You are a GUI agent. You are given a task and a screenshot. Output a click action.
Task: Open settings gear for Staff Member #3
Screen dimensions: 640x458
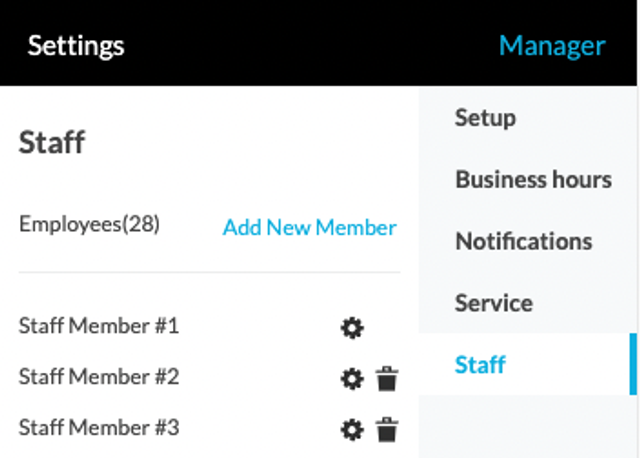tap(352, 429)
